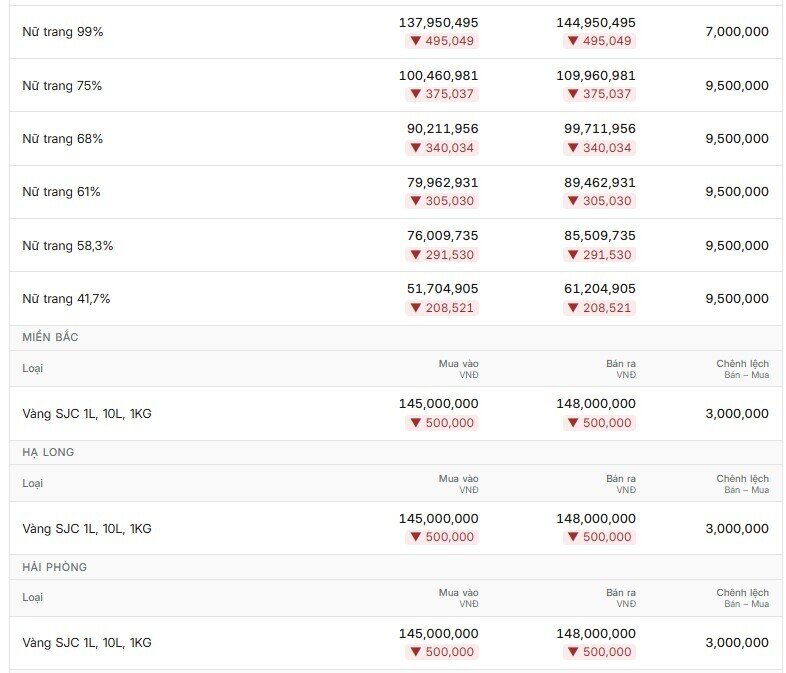Click the HẢI PHÒNG section header
786x673 pixels.
55,567
